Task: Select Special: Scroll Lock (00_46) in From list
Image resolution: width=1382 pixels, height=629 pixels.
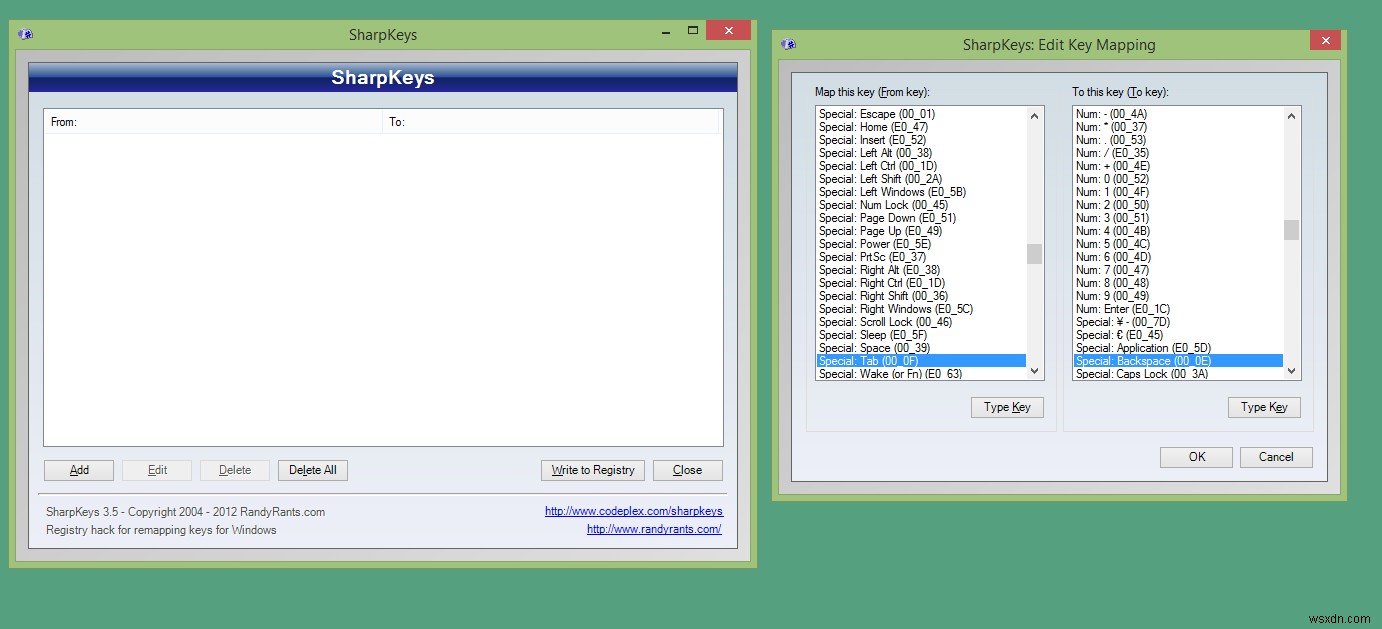Action: click(921, 322)
